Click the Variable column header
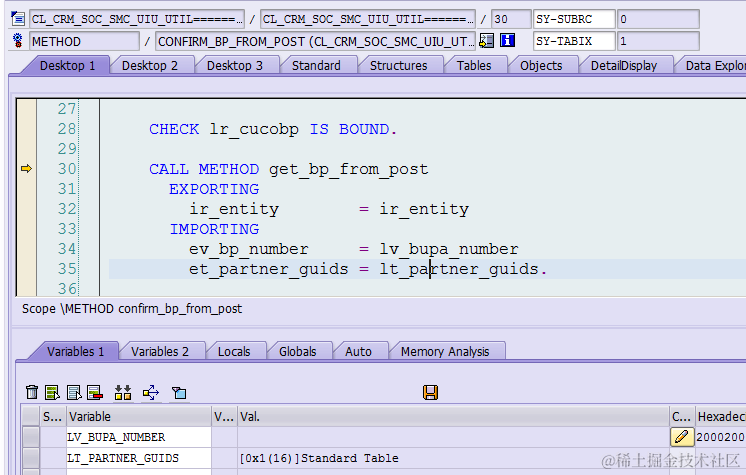 [x=139, y=416]
